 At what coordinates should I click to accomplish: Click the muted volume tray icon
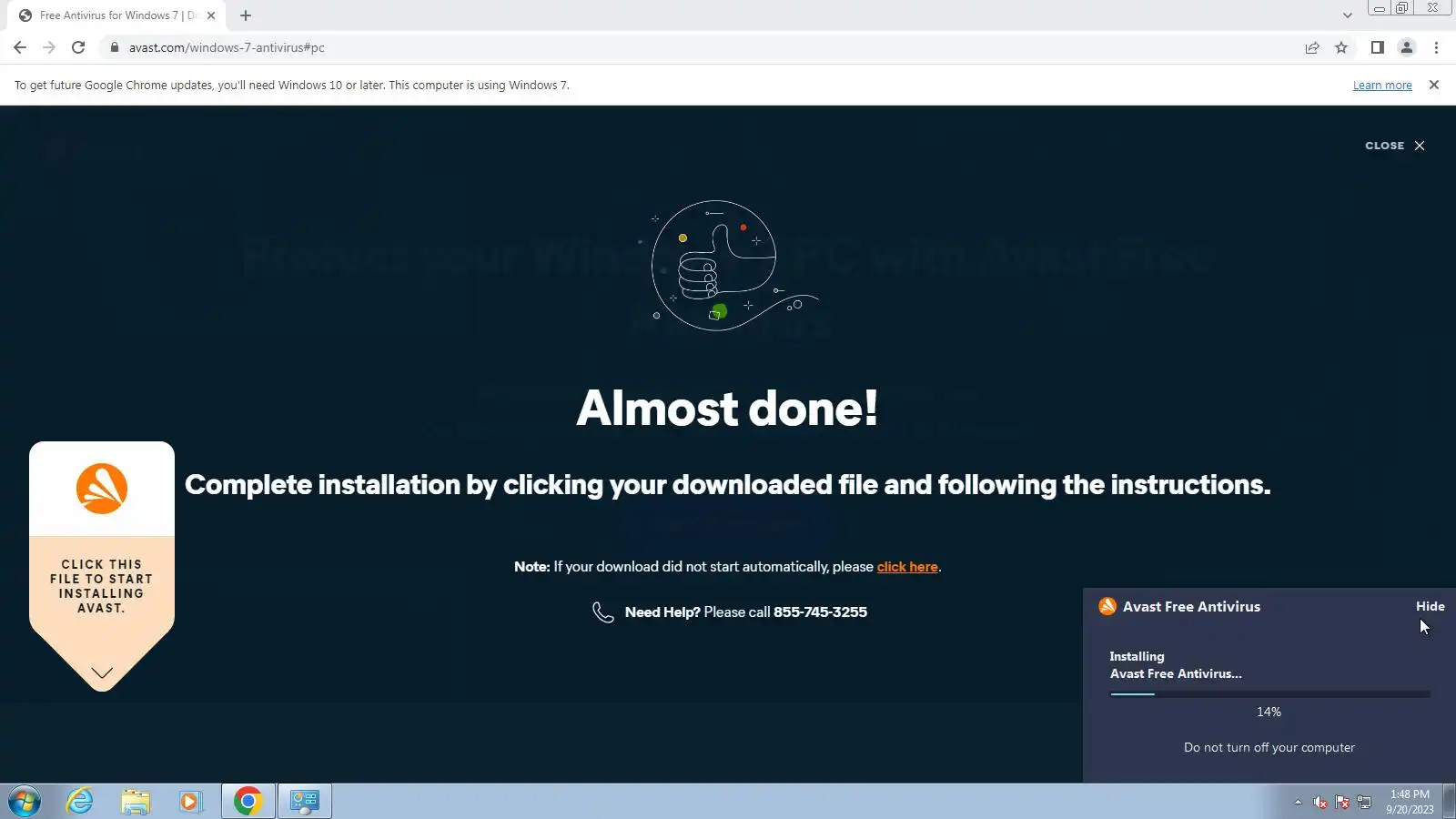(1320, 802)
